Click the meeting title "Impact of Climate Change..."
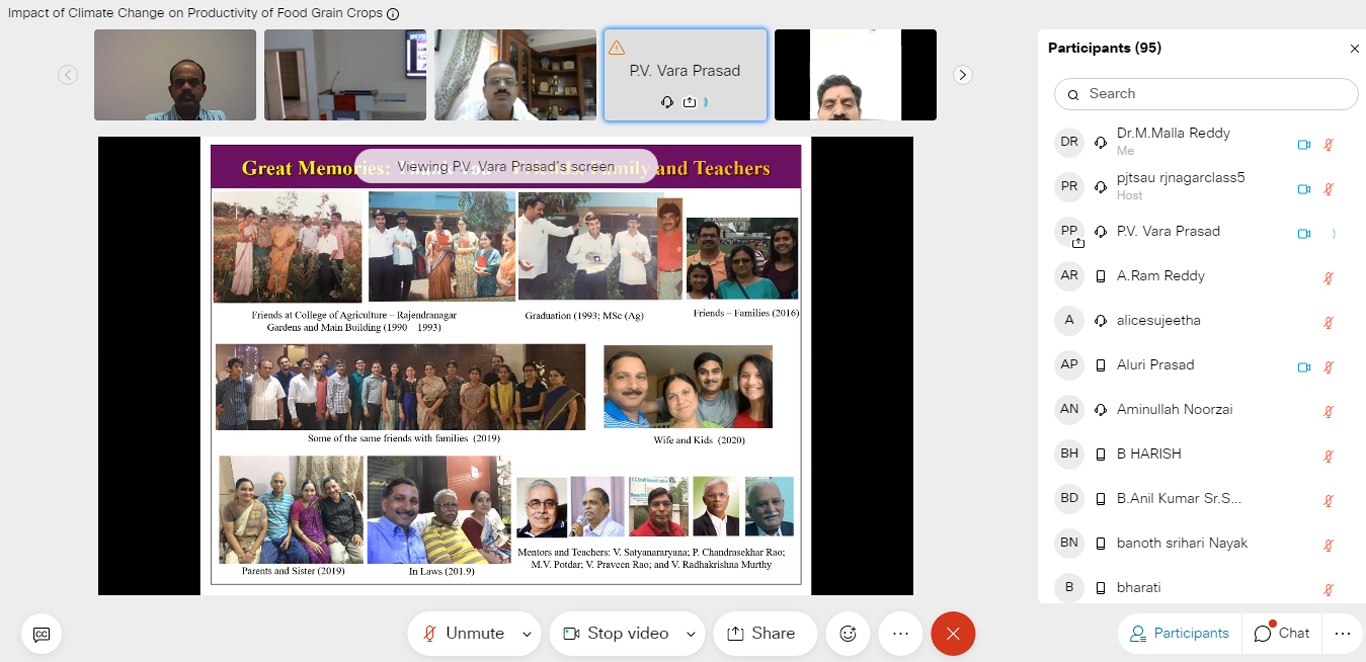This screenshot has width=1366, height=662. coord(195,14)
